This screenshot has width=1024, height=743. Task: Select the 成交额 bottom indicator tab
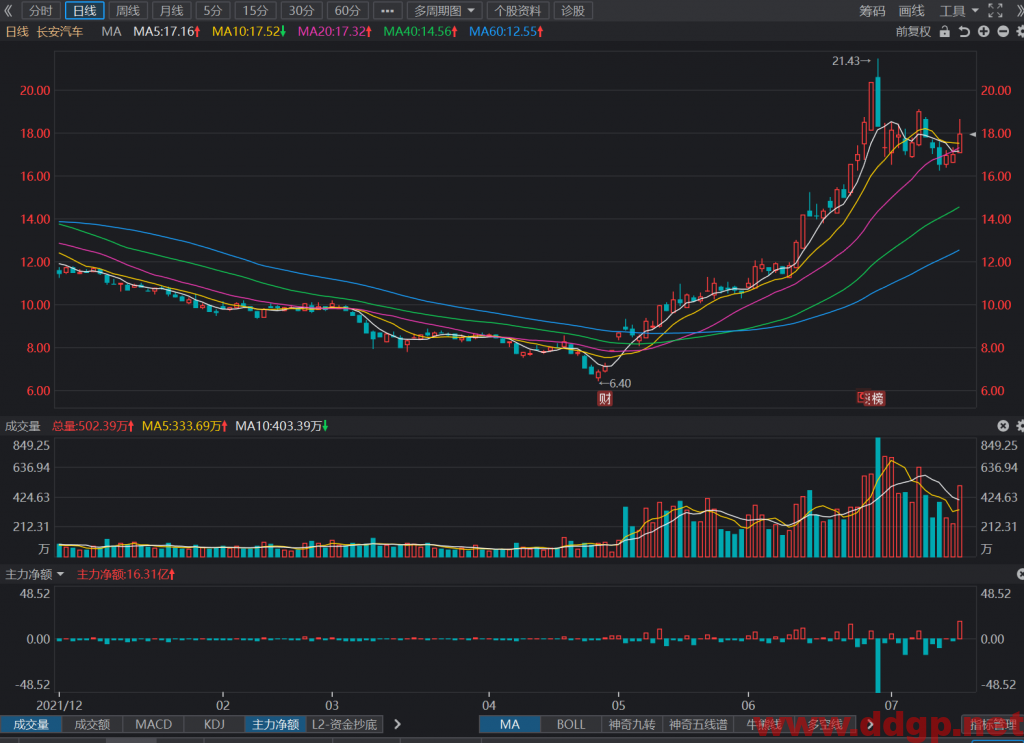pyautogui.click(x=92, y=724)
